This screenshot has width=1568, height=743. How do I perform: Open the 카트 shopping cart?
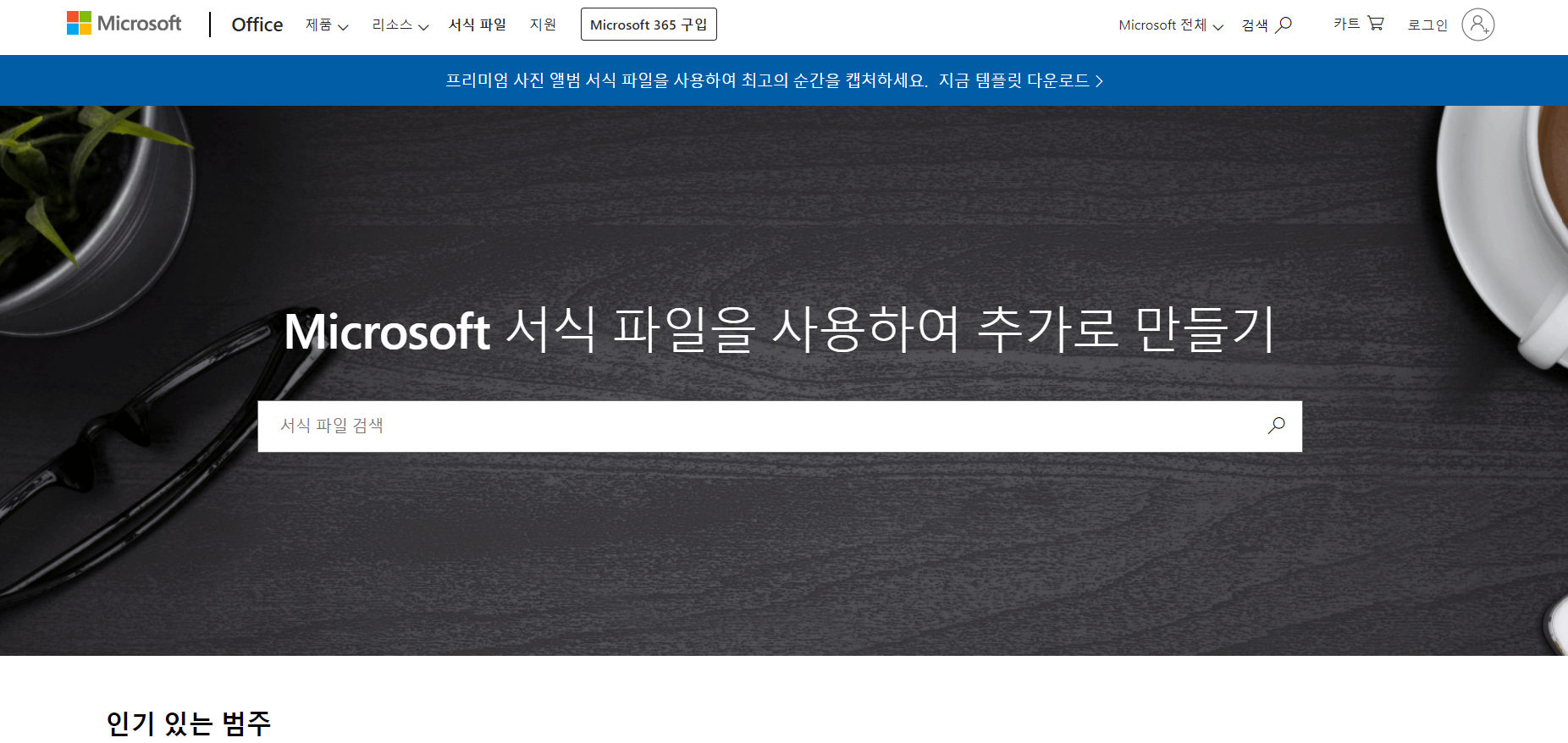click(x=1358, y=24)
